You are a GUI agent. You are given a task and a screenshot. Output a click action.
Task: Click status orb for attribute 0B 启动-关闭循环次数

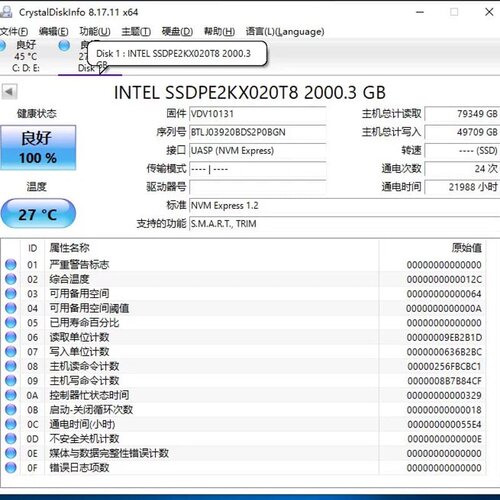coord(11,409)
